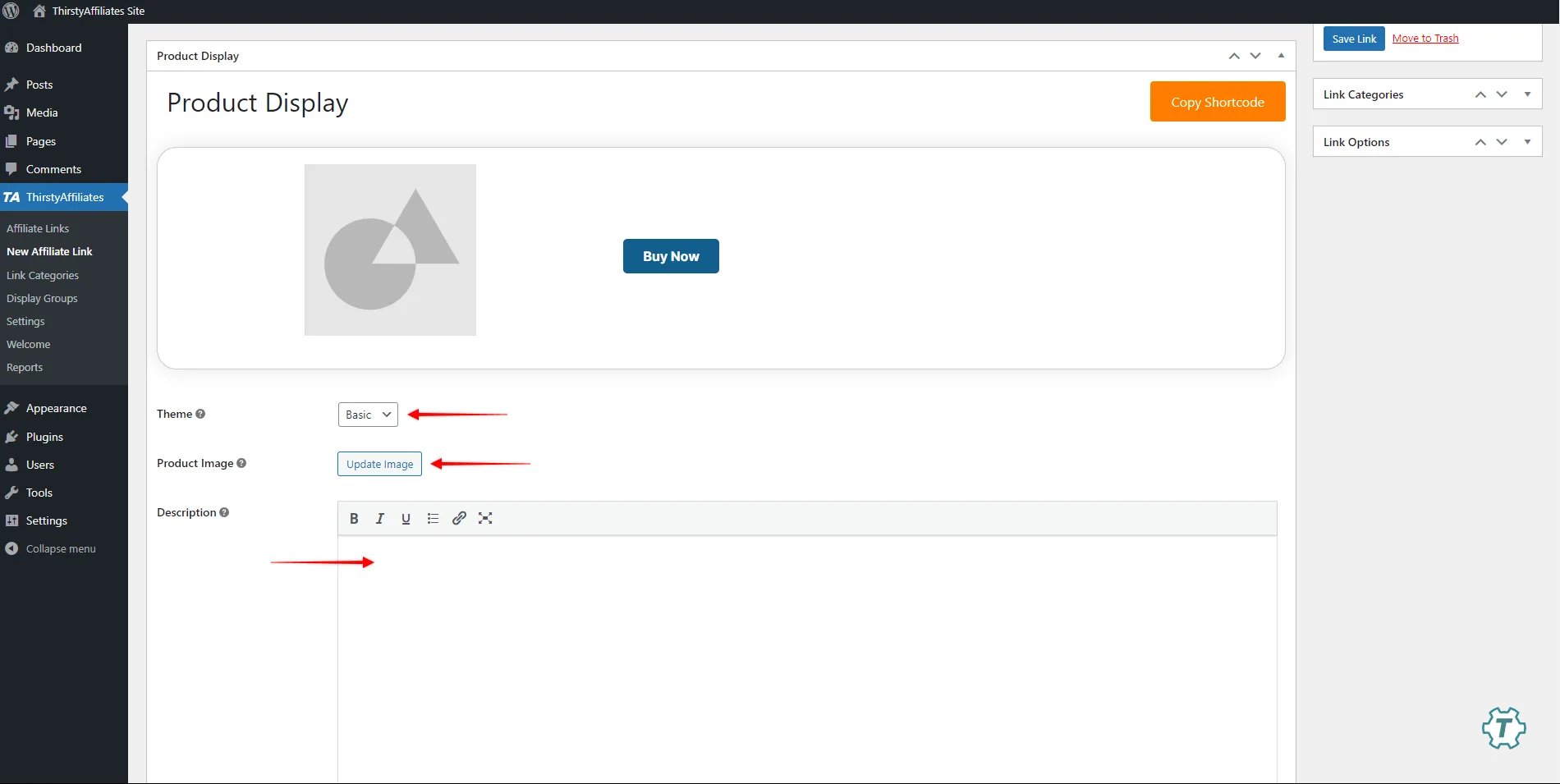Move Link Categories panel down

point(1502,94)
